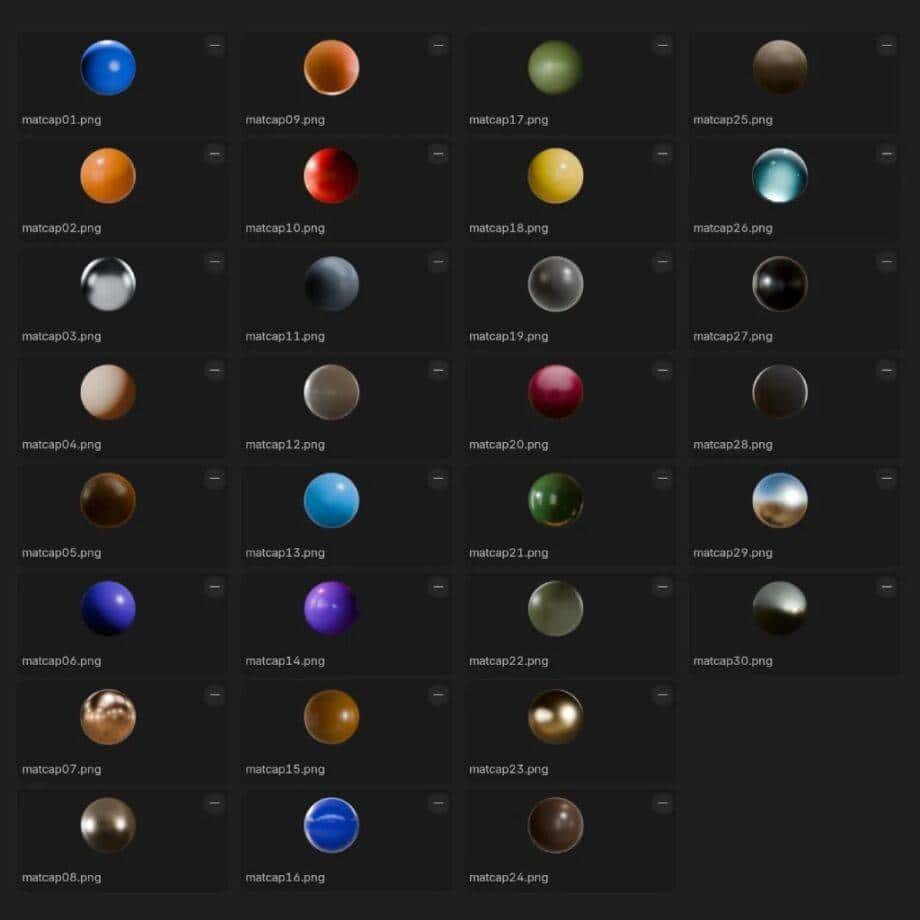This screenshot has width=920, height=920.
Task: Click the minus icon on matcap09.png card
Action: click(x=438, y=45)
